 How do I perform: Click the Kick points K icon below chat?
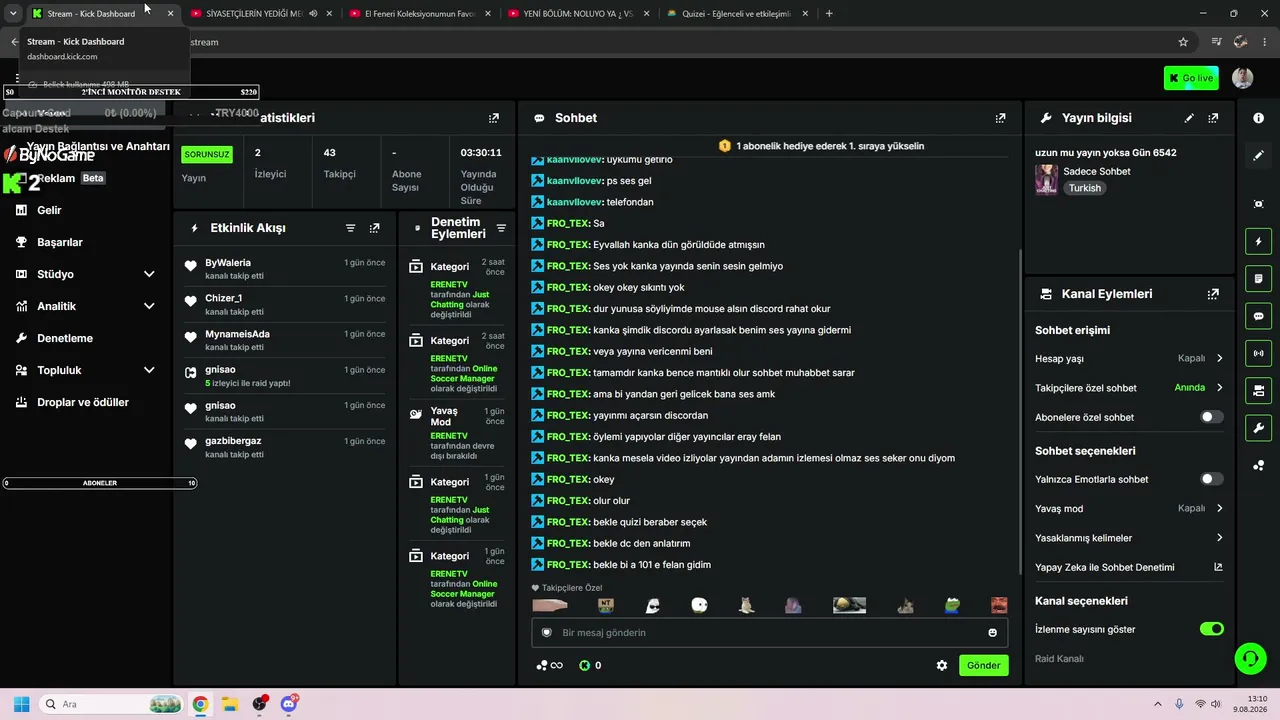click(585, 665)
